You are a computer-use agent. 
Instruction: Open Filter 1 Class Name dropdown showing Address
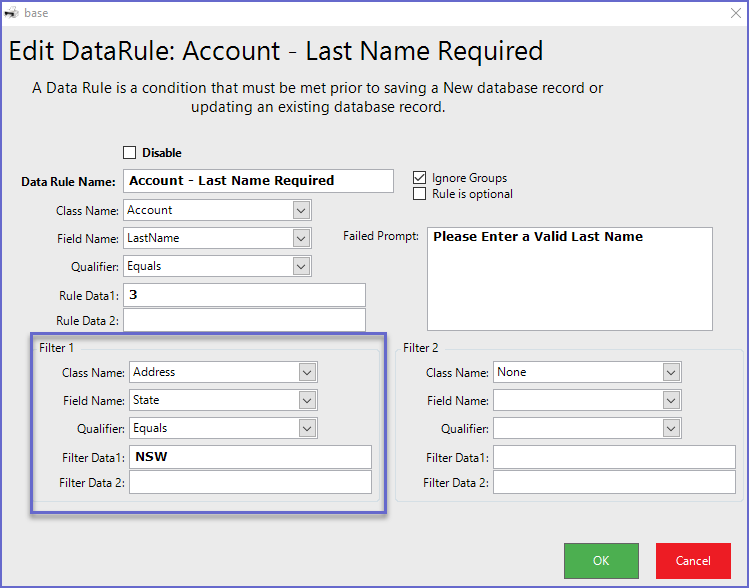(307, 372)
